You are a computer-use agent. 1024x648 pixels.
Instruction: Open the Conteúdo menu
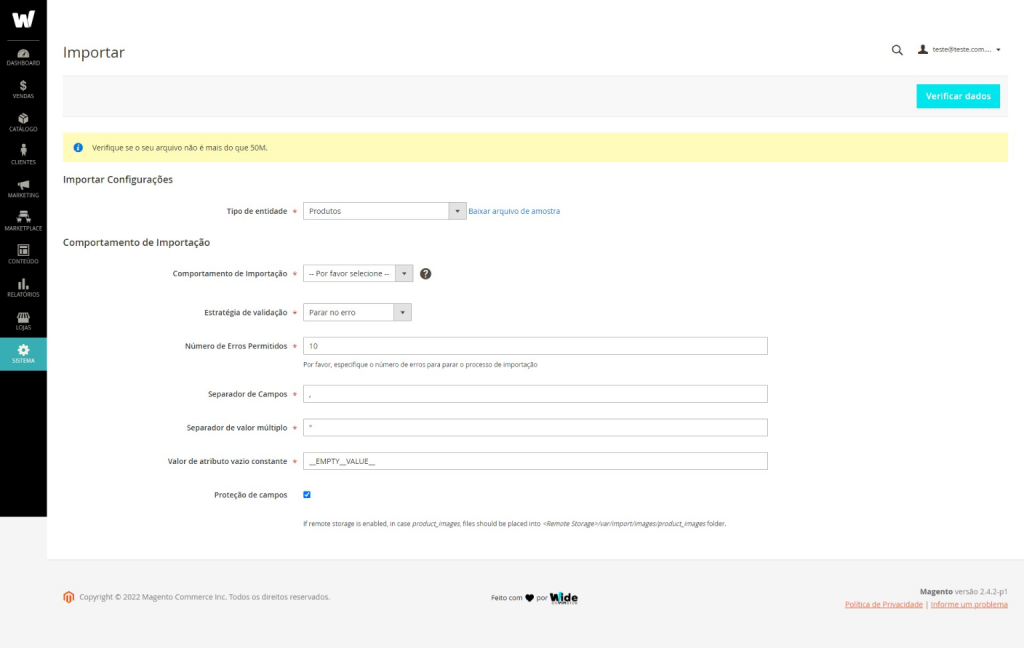click(x=23, y=255)
